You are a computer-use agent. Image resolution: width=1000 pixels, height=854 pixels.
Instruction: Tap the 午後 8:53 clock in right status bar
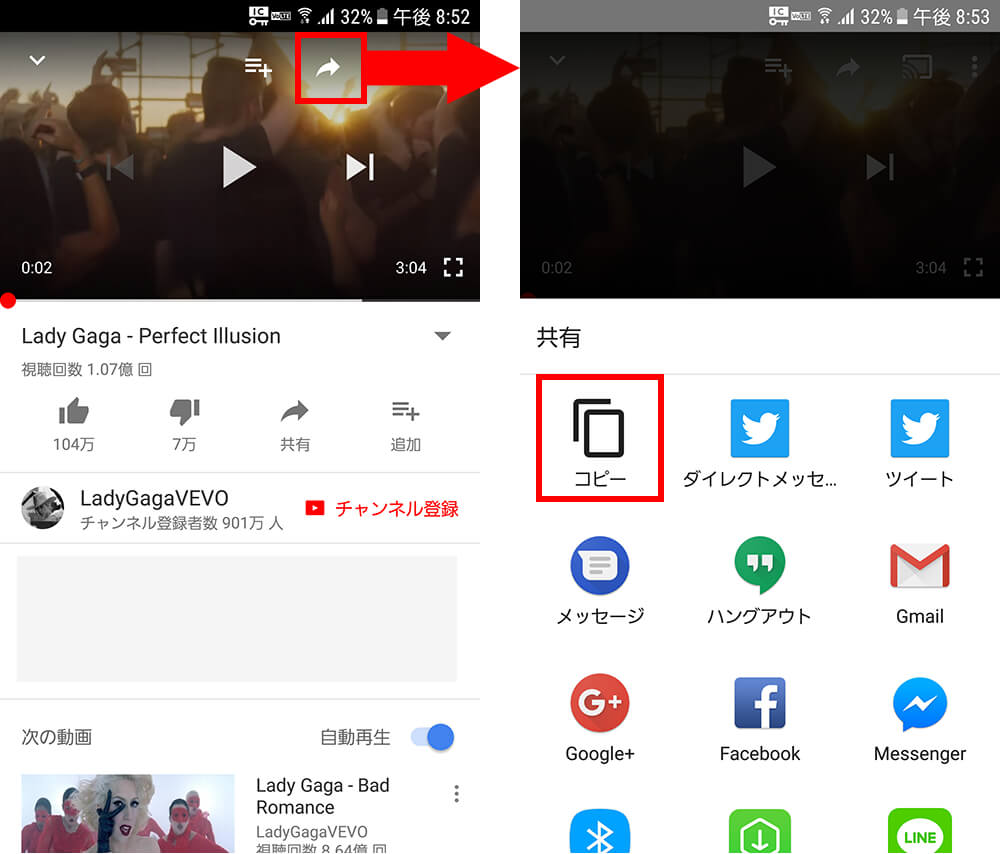click(950, 16)
